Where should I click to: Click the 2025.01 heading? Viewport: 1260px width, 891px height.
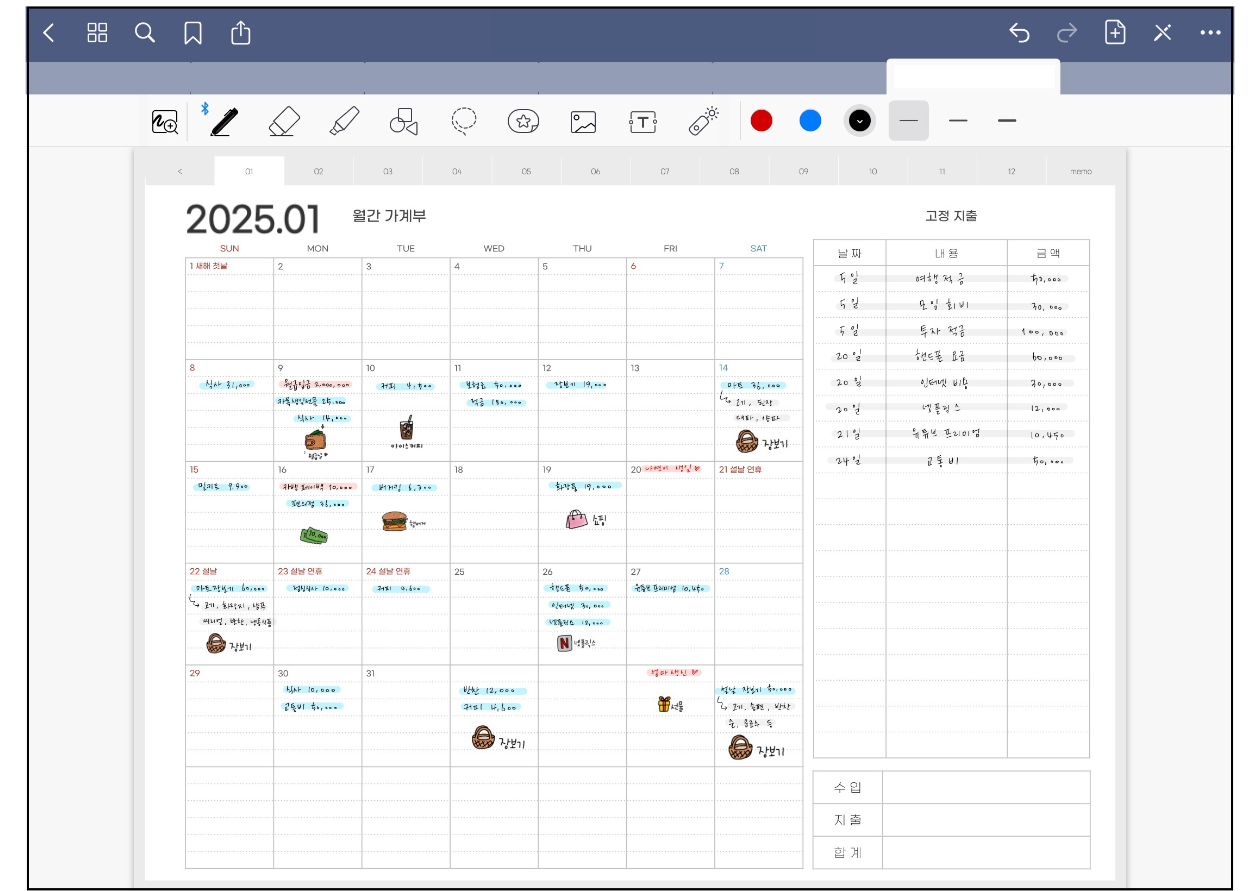pos(253,219)
